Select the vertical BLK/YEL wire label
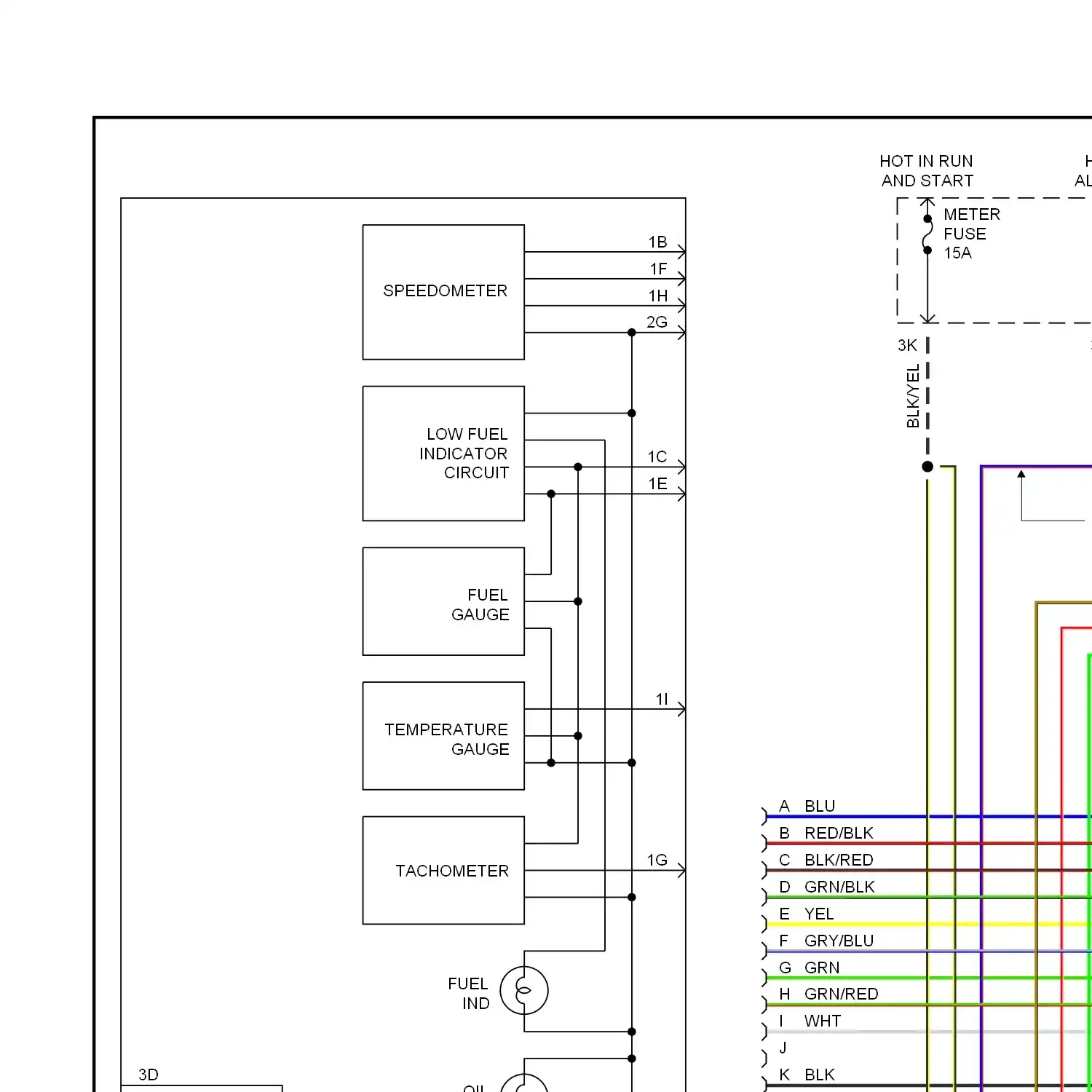The image size is (1092, 1092). coord(913,397)
